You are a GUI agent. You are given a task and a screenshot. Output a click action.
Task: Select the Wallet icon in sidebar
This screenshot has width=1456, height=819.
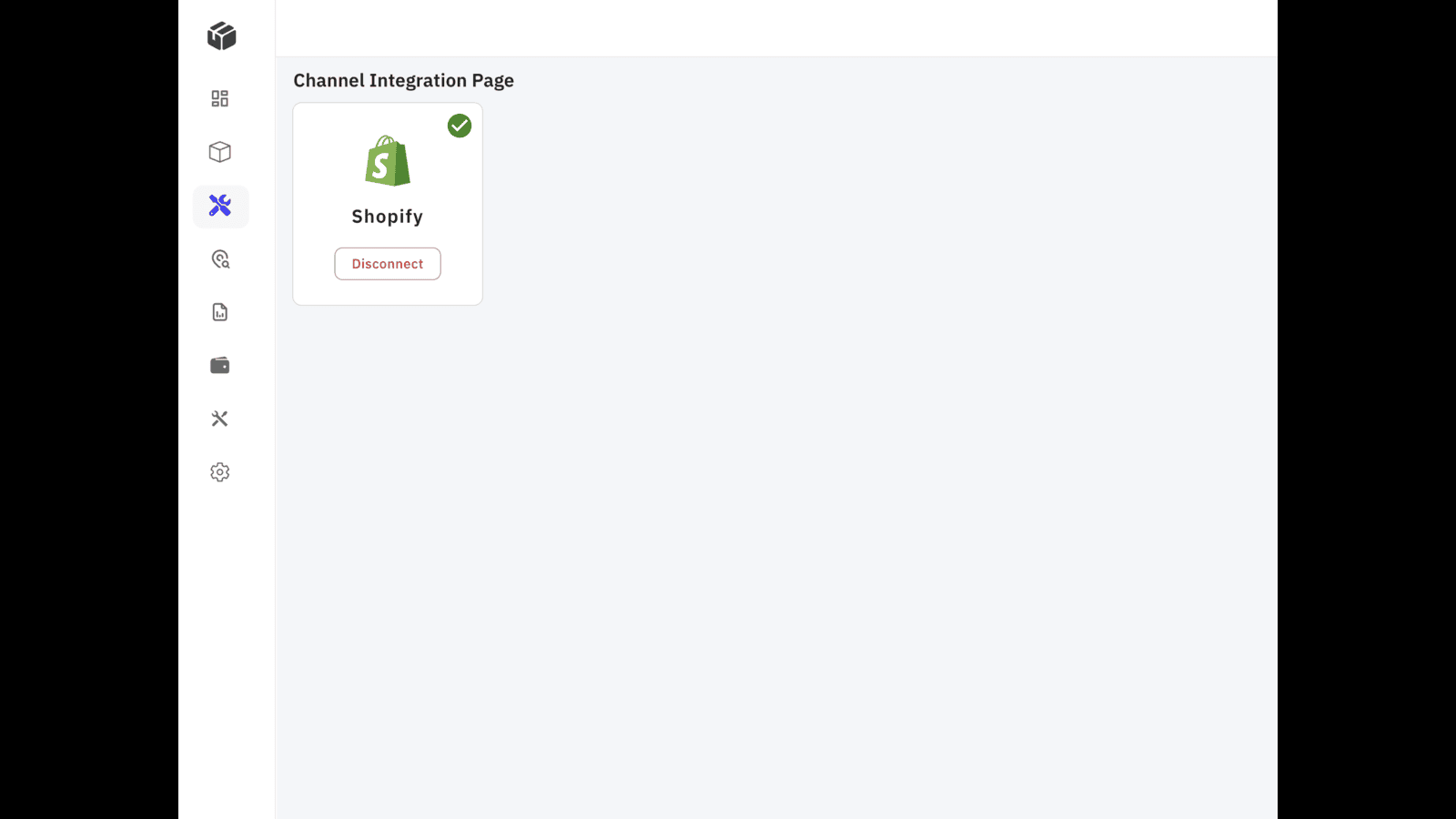click(219, 365)
